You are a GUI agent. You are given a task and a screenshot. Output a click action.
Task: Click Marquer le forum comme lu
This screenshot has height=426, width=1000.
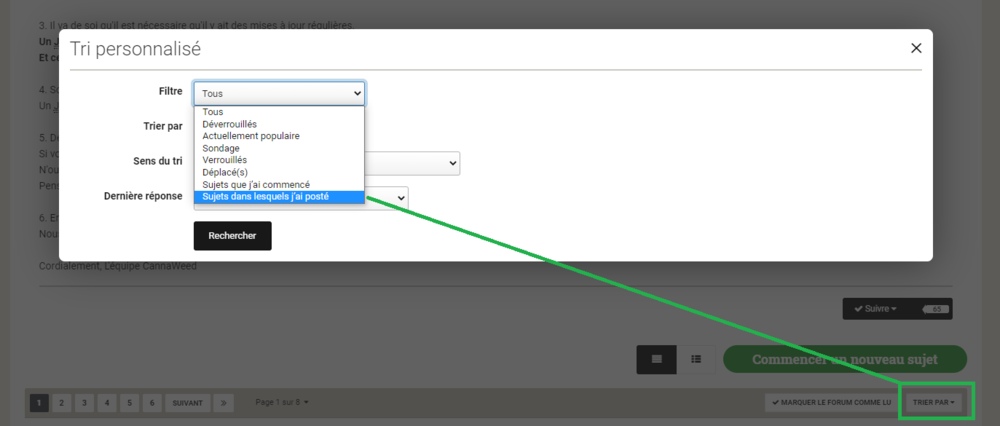(x=831, y=402)
